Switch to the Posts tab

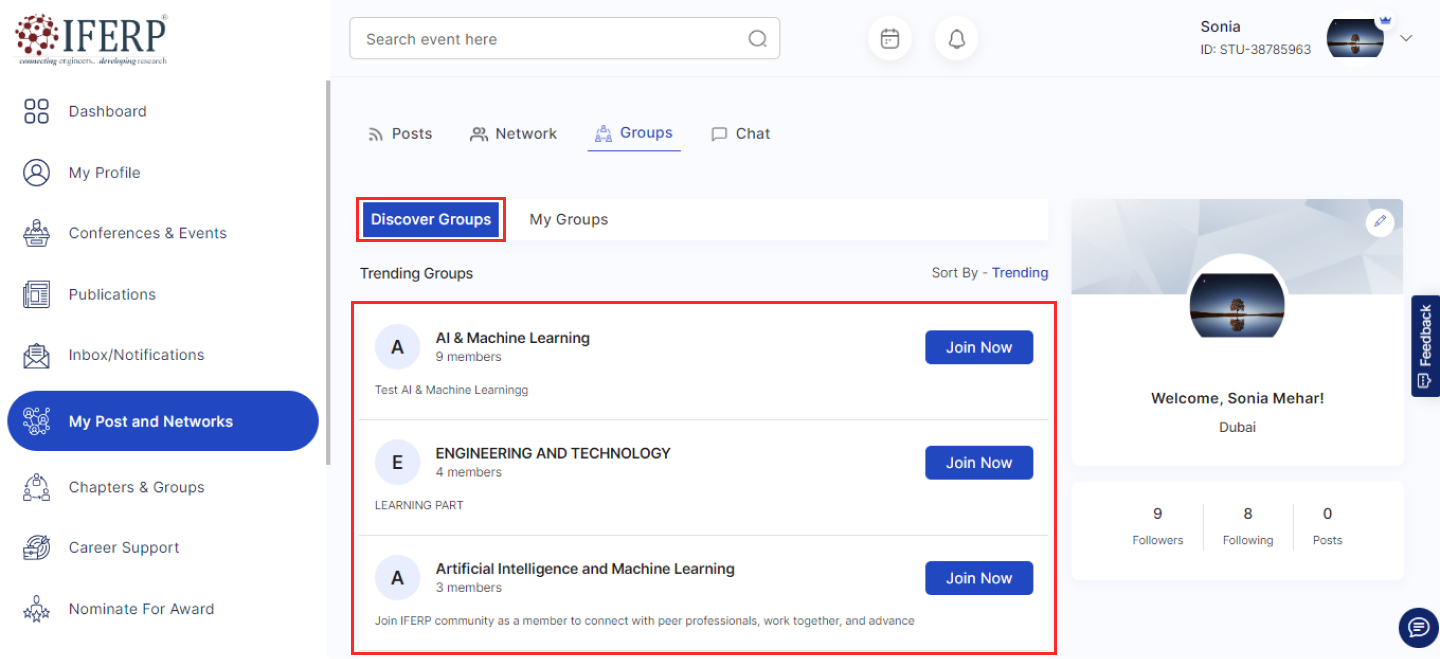click(x=400, y=134)
